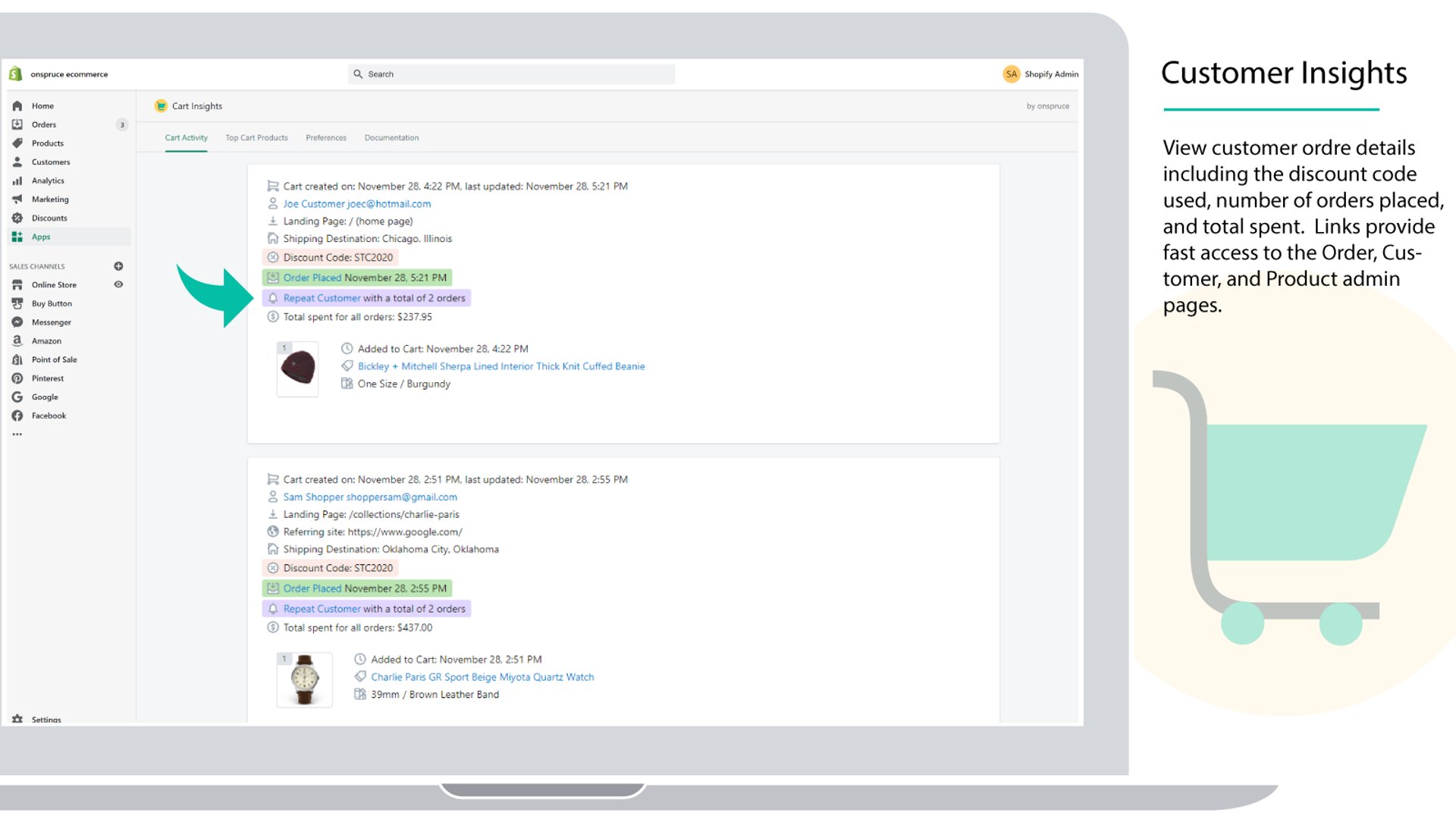
Task: Click the Cart Insights app icon
Action: point(161,106)
